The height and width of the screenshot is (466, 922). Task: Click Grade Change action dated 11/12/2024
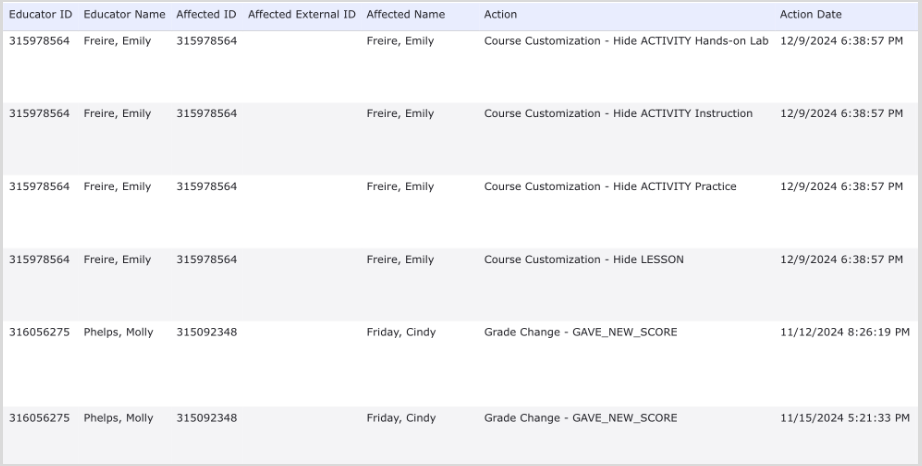point(580,333)
